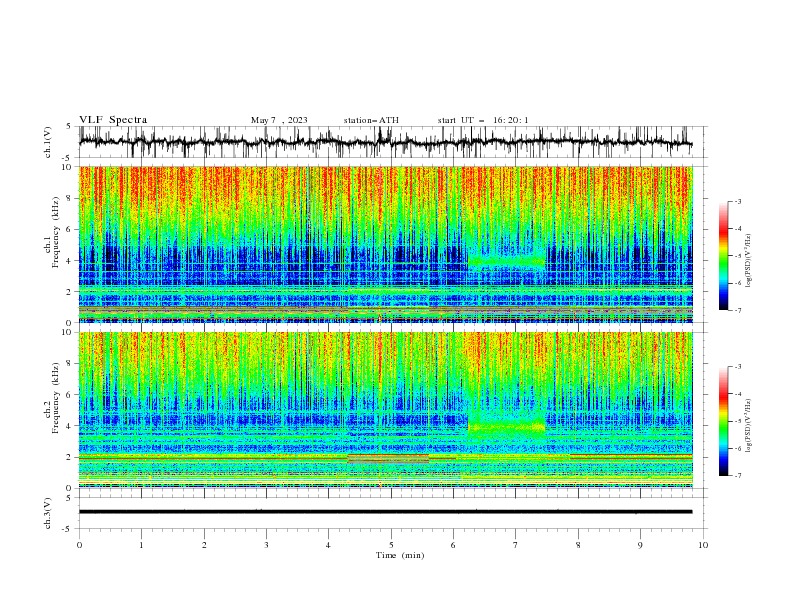Screen dimensions: 792x612
Task: Select the date label May 7, 2023
Action: pos(279,120)
